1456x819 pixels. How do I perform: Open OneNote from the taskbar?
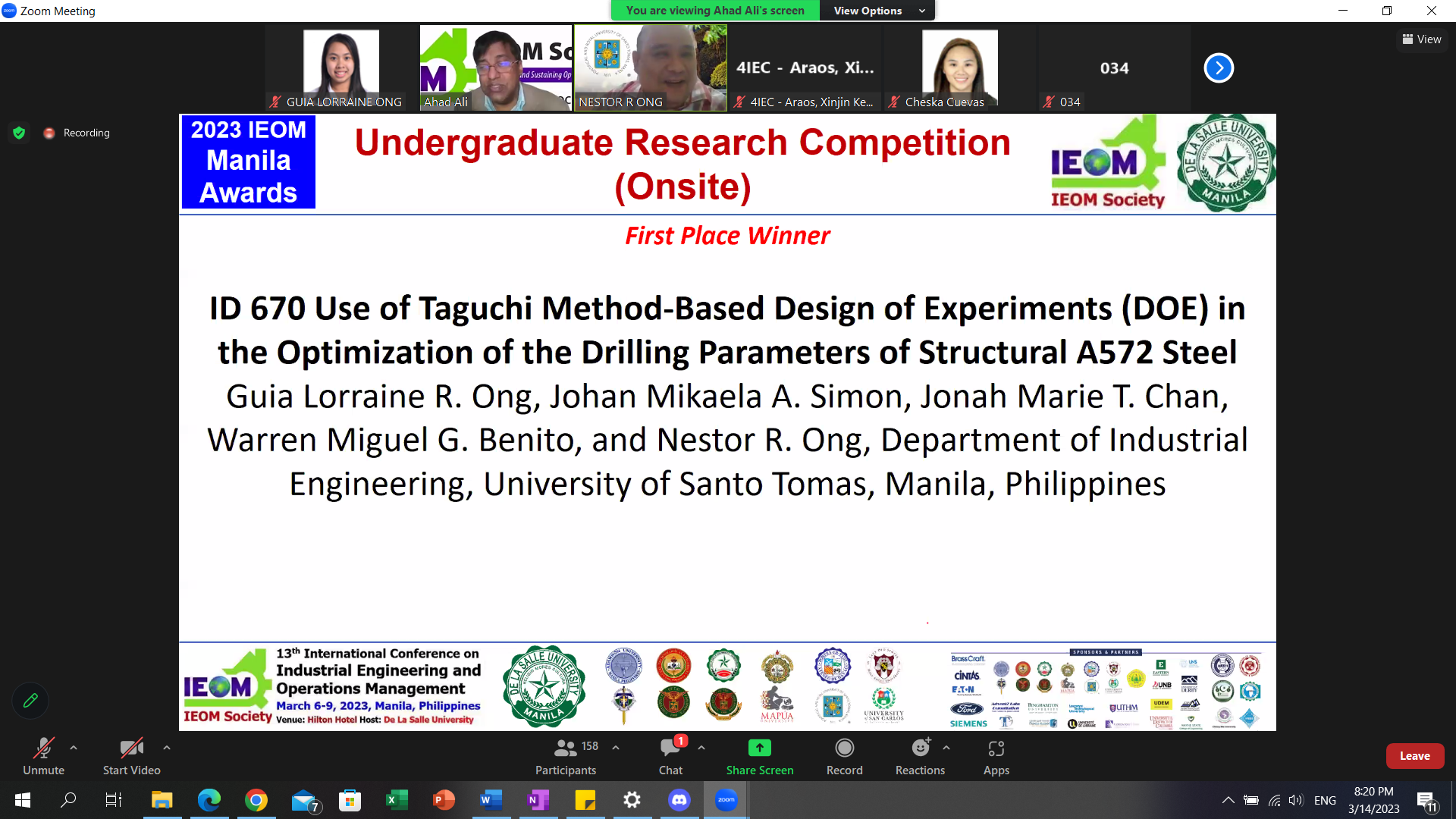click(538, 800)
